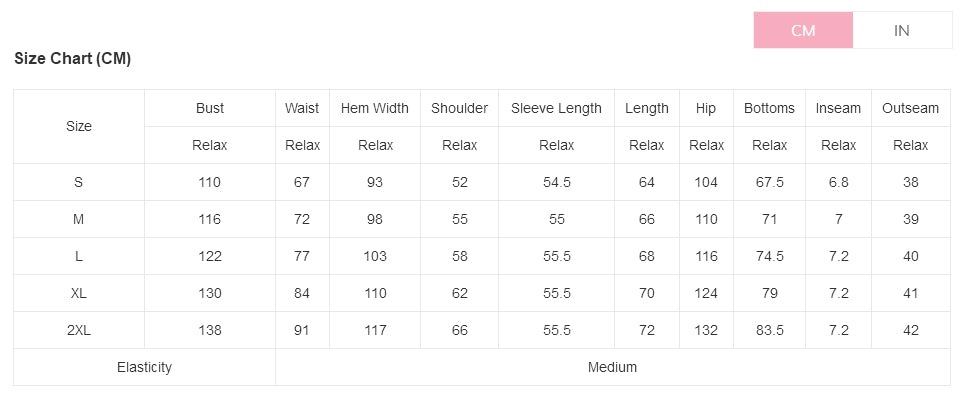Select the Sleeve Length column header
965x397 pixels.
click(x=556, y=108)
